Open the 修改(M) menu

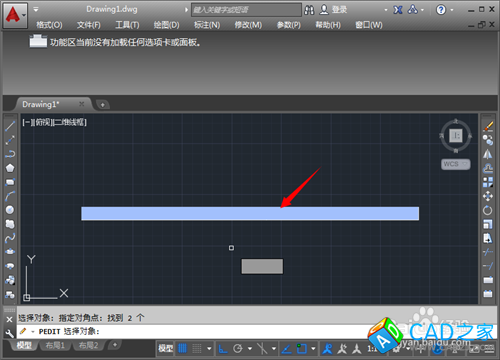pyautogui.click(x=248, y=25)
